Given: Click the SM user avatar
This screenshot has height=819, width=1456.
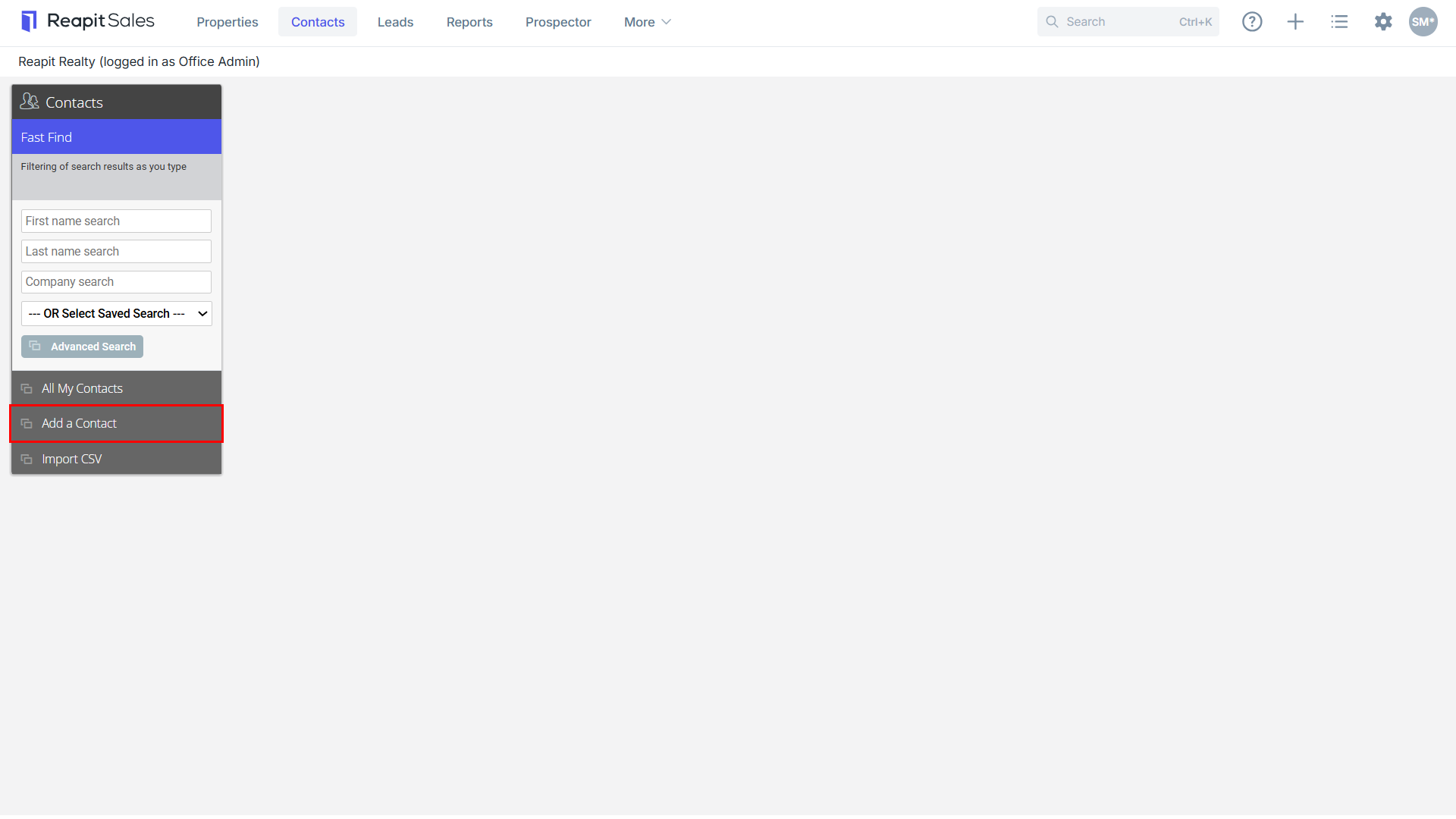Looking at the screenshot, I should [x=1423, y=22].
